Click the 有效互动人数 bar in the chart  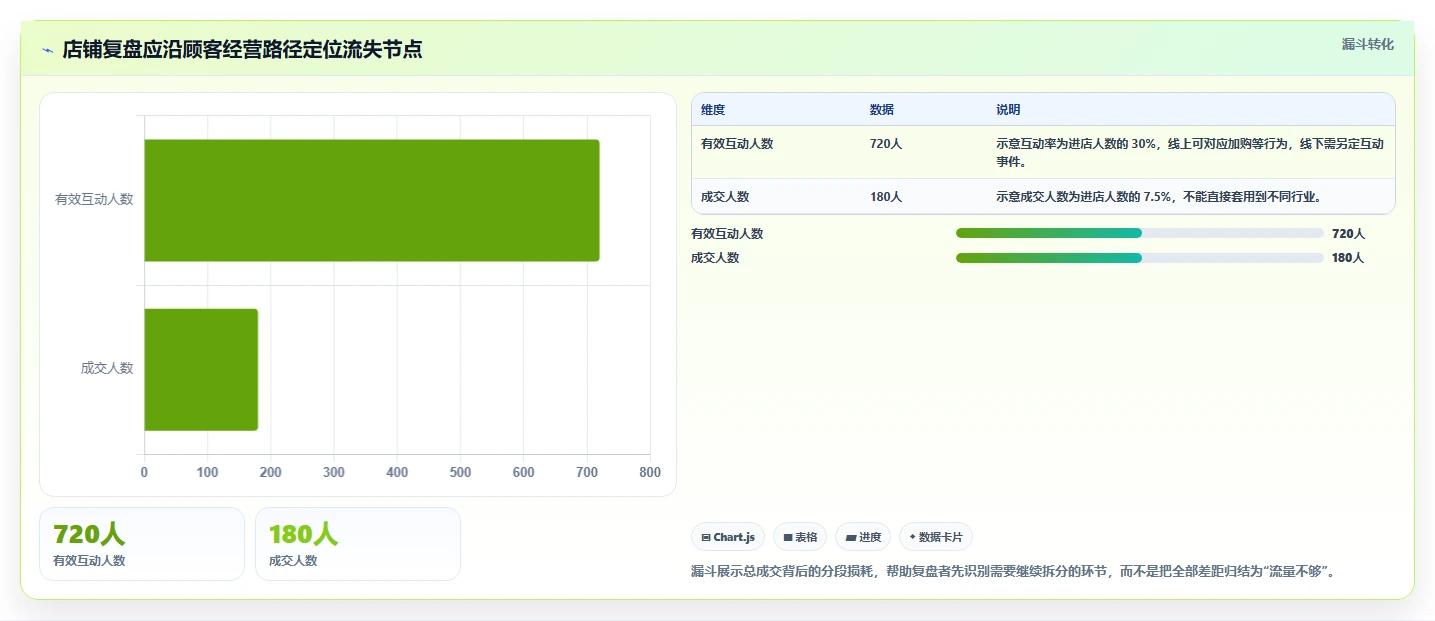pos(372,200)
